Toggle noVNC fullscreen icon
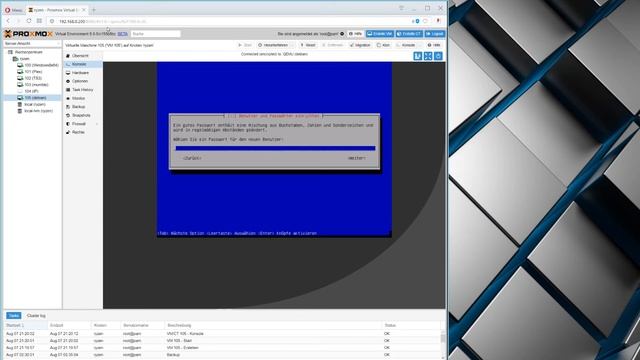This screenshot has height=360, width=640. (x=428, y=56)
